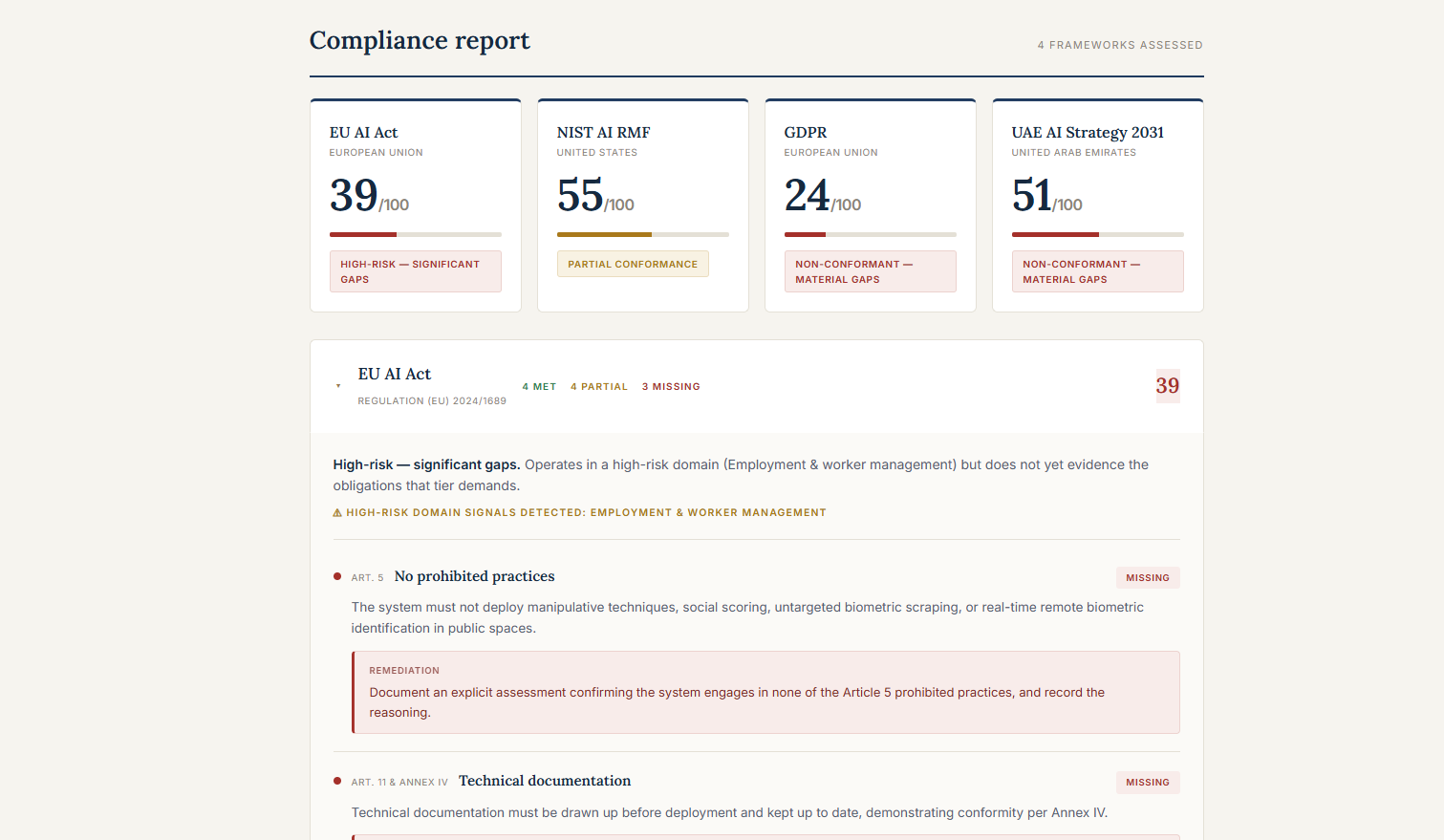Click the MISSING badge for Technical documentation

[x=1148, y=783]
